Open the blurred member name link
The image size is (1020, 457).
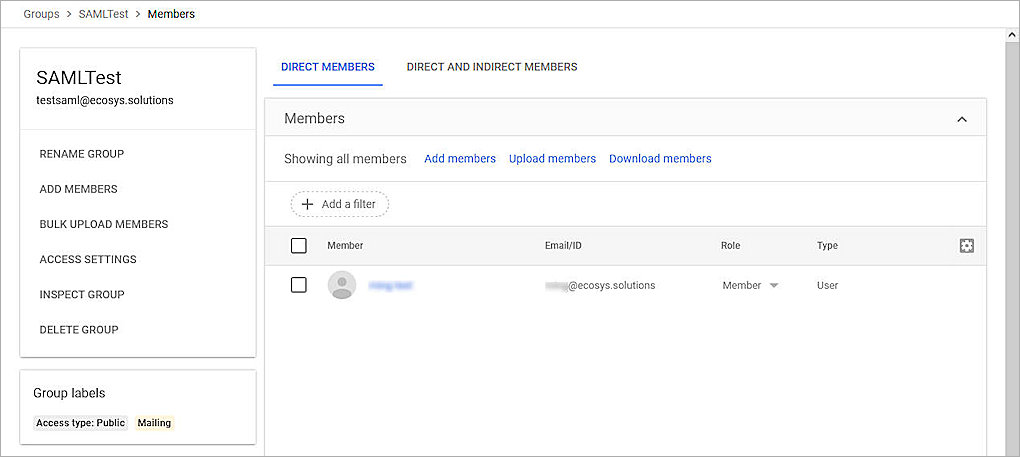tap(390, 285)
